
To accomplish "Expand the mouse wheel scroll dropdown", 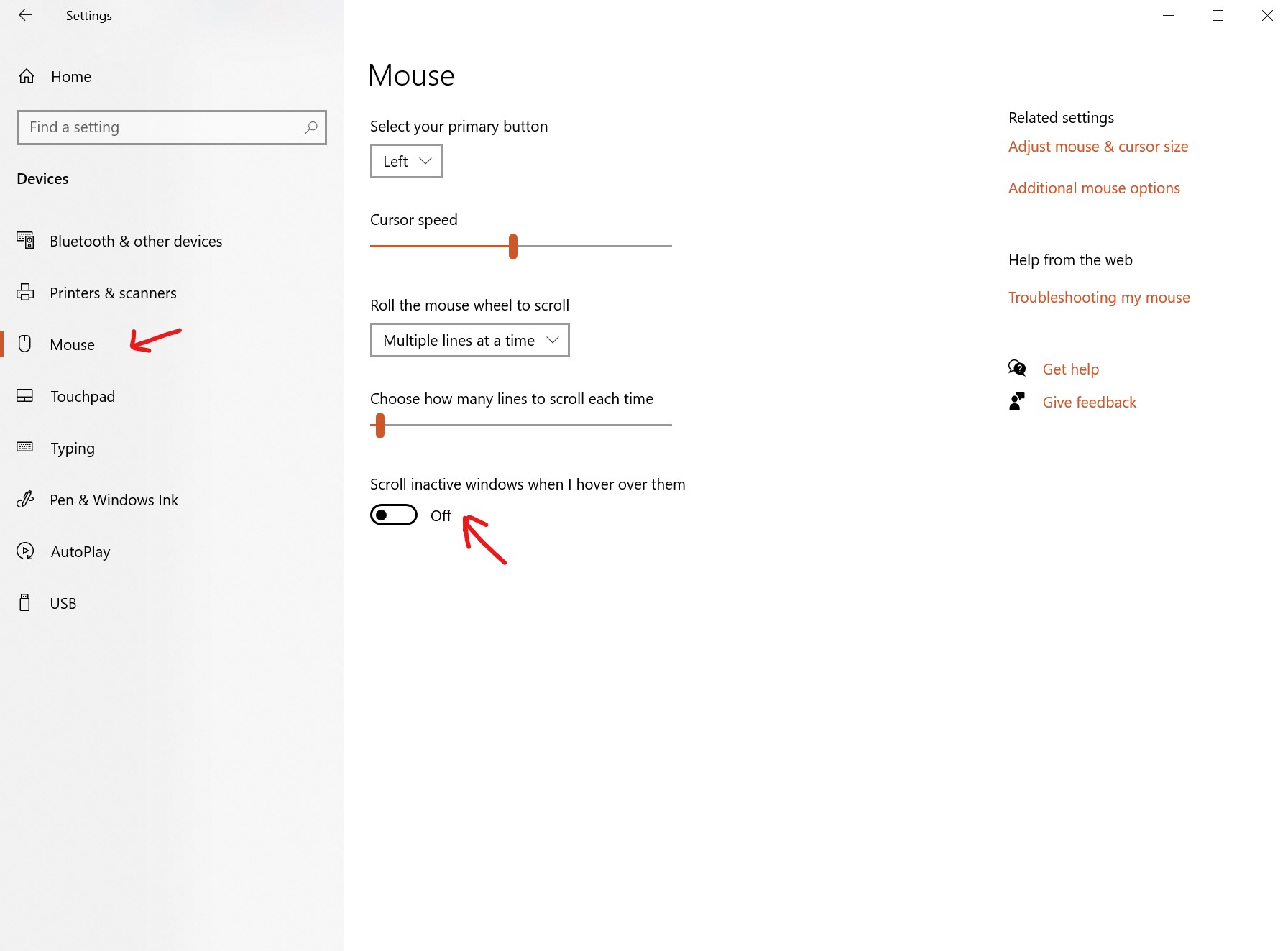I will pos(469,340).
